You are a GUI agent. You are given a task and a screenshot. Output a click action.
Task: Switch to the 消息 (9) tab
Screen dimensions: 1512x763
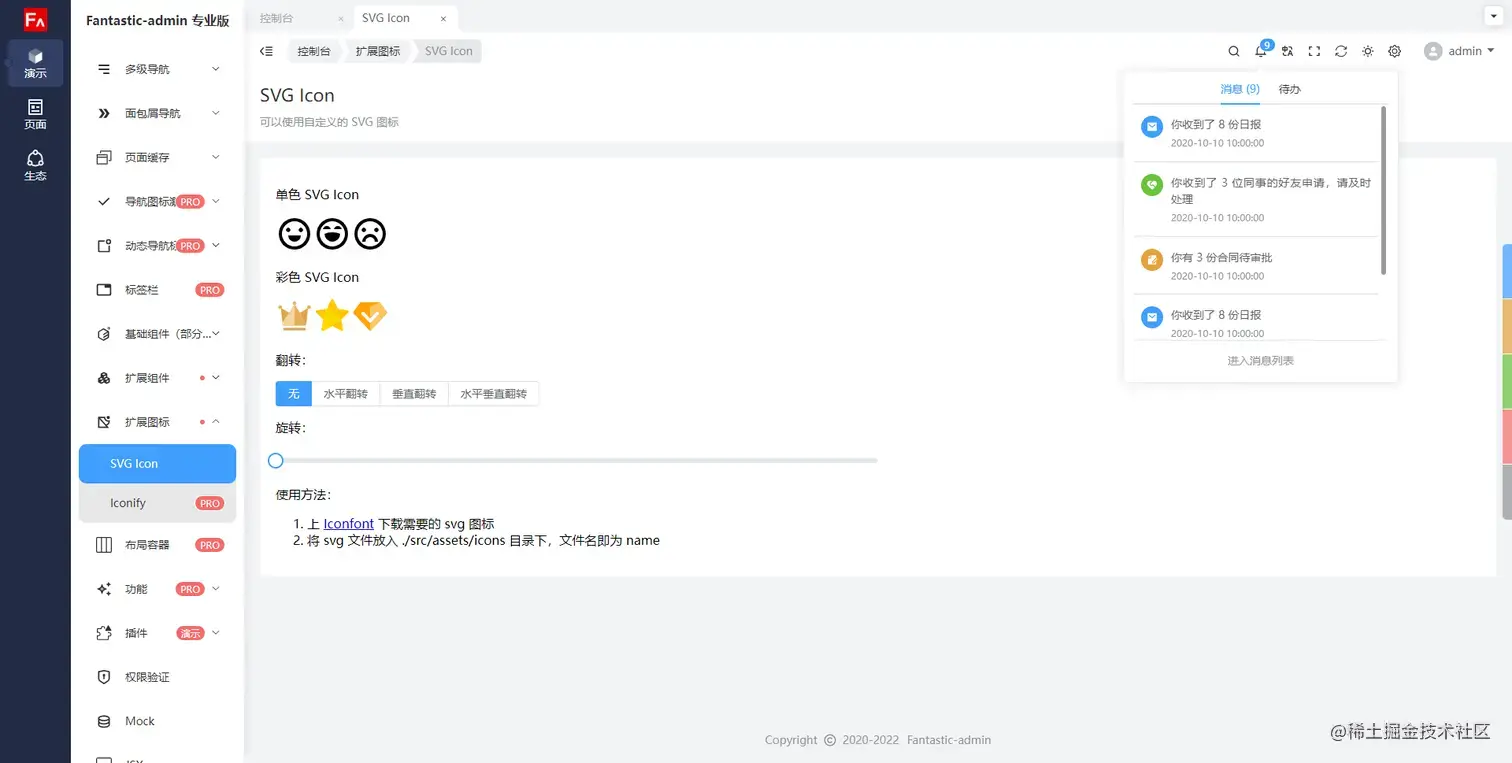click(1240, 89)
